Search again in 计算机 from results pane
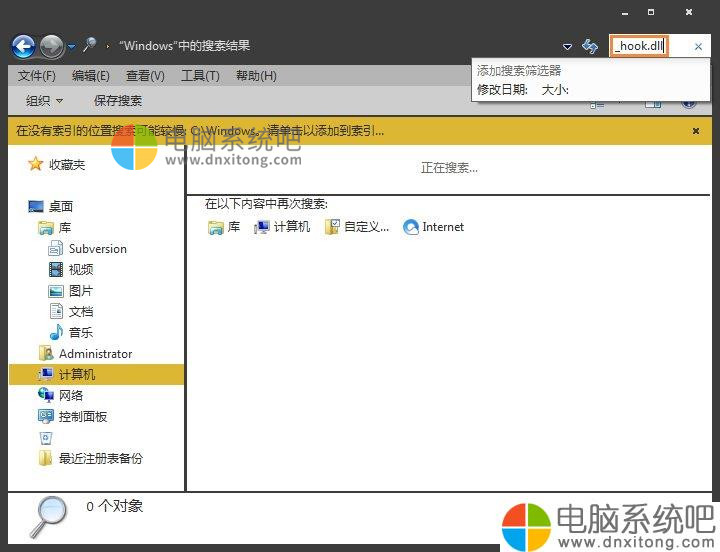 [x=282, y=227]
